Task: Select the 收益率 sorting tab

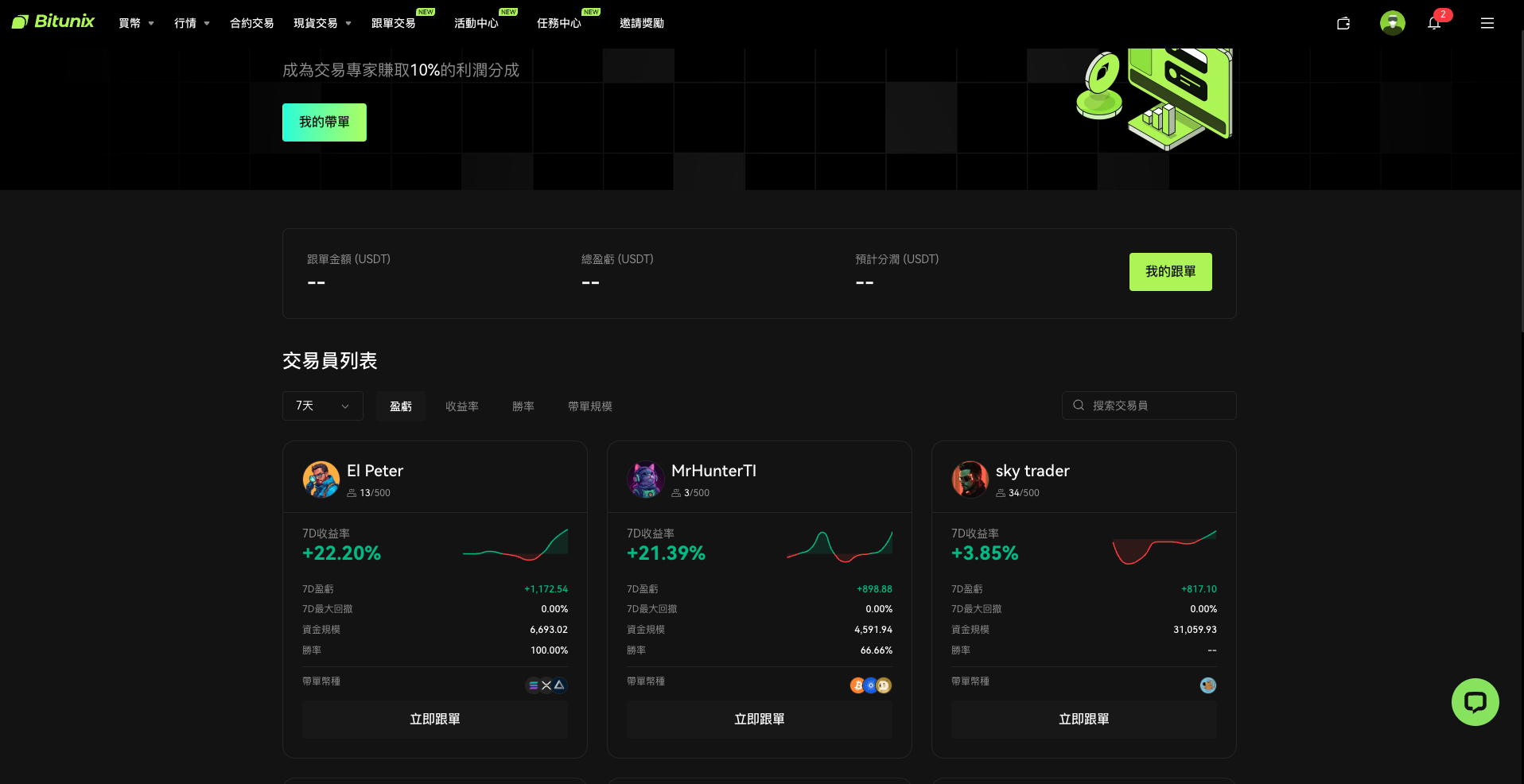Action: pyautogui.click(x=462, y=406)
